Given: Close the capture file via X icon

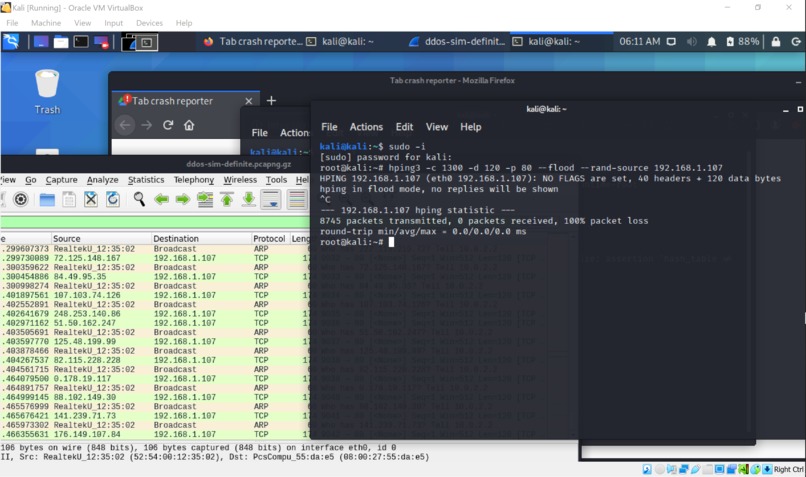Looking at the screenshot, I should coord(91,199).
